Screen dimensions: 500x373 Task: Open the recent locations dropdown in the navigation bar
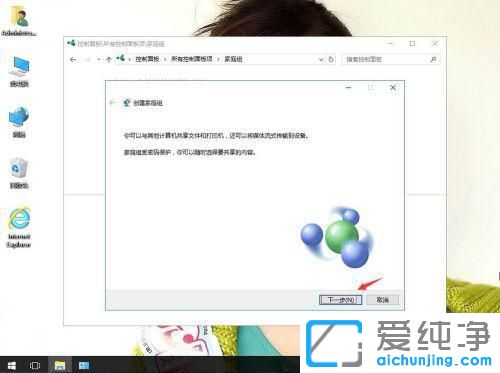pos(99,60)
